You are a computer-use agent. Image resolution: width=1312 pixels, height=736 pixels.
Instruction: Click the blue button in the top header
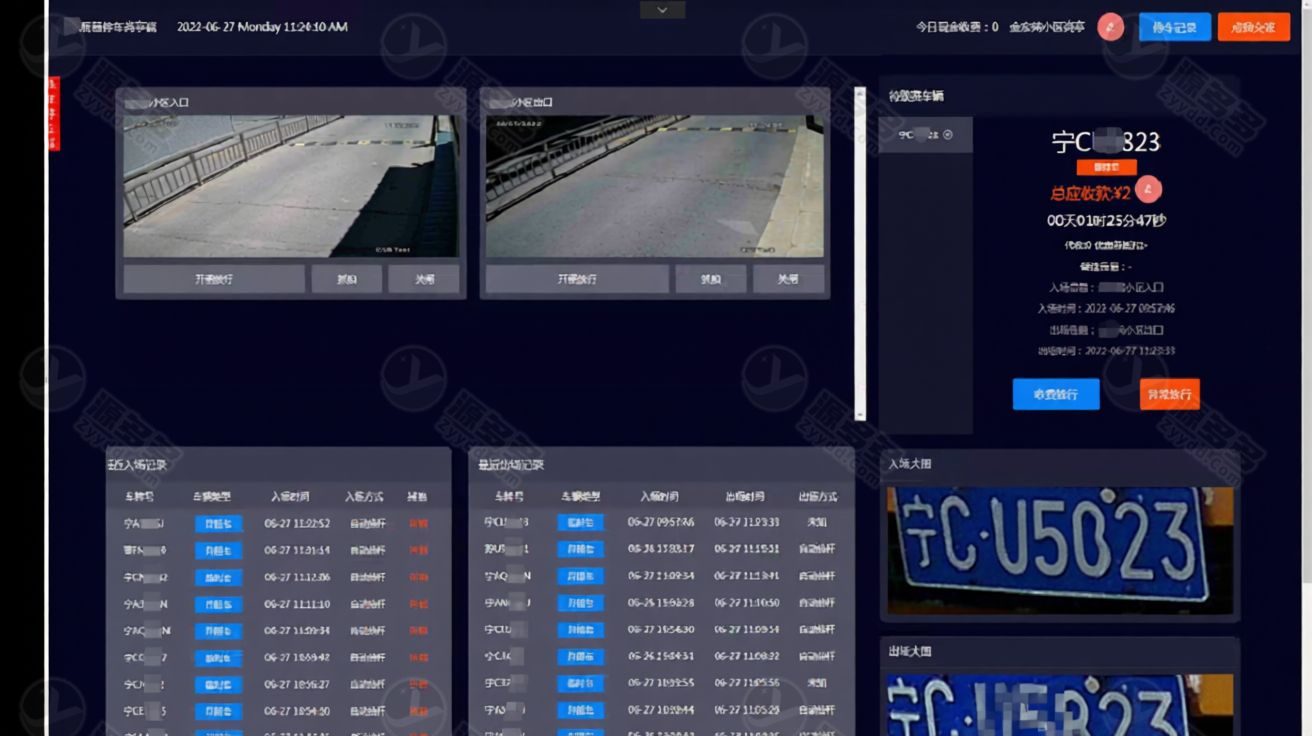click(1175, 27)
